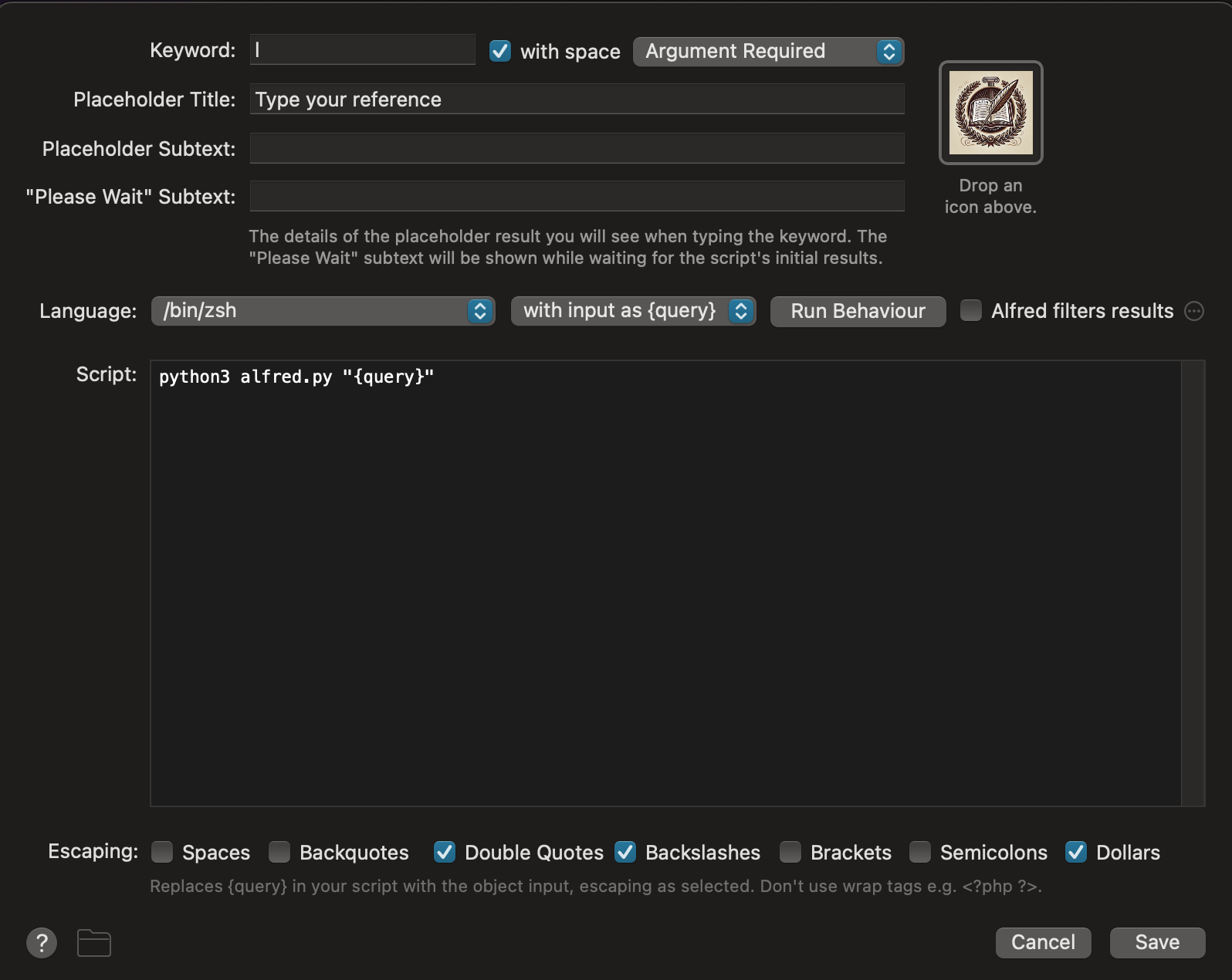Click the "Please Wait" Subtext field
The image size is (1232, 980).
click(577, 196)
